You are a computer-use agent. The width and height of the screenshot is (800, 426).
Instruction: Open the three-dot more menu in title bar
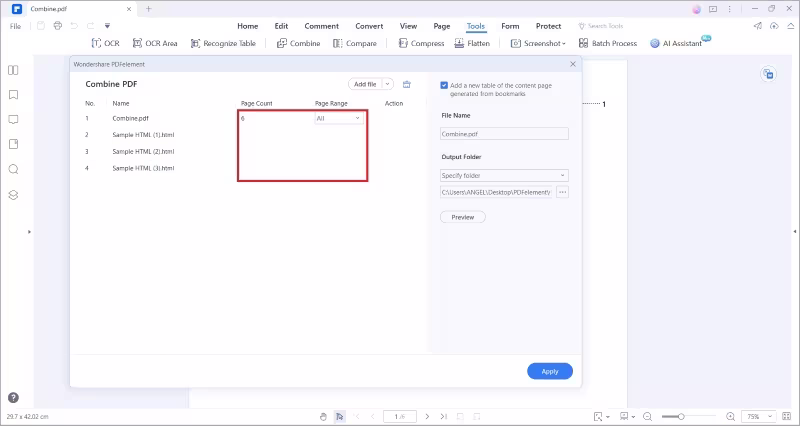(730, 9)
